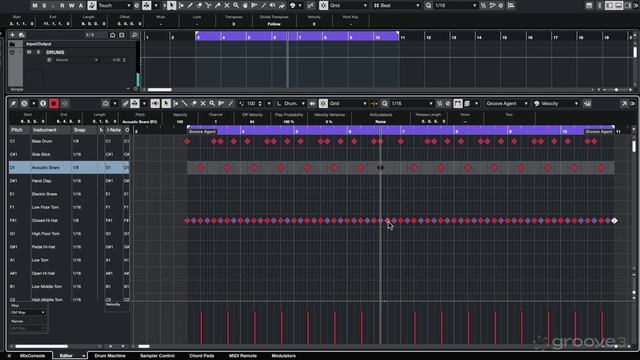Click the track search magnifier icon

(x=134, y=36)
